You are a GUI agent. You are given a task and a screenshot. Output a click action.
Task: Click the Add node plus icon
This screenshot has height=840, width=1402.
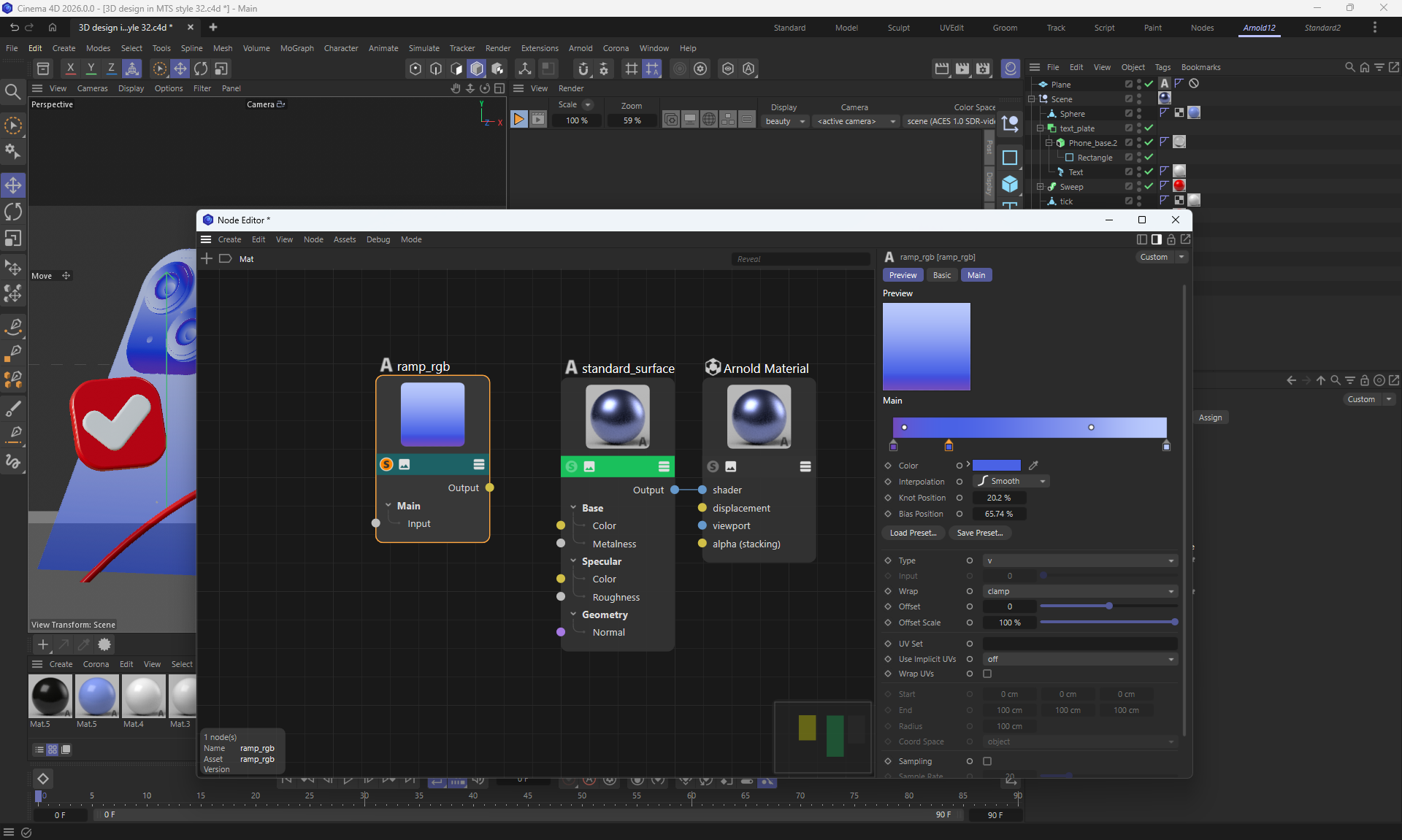pos(207,258)
